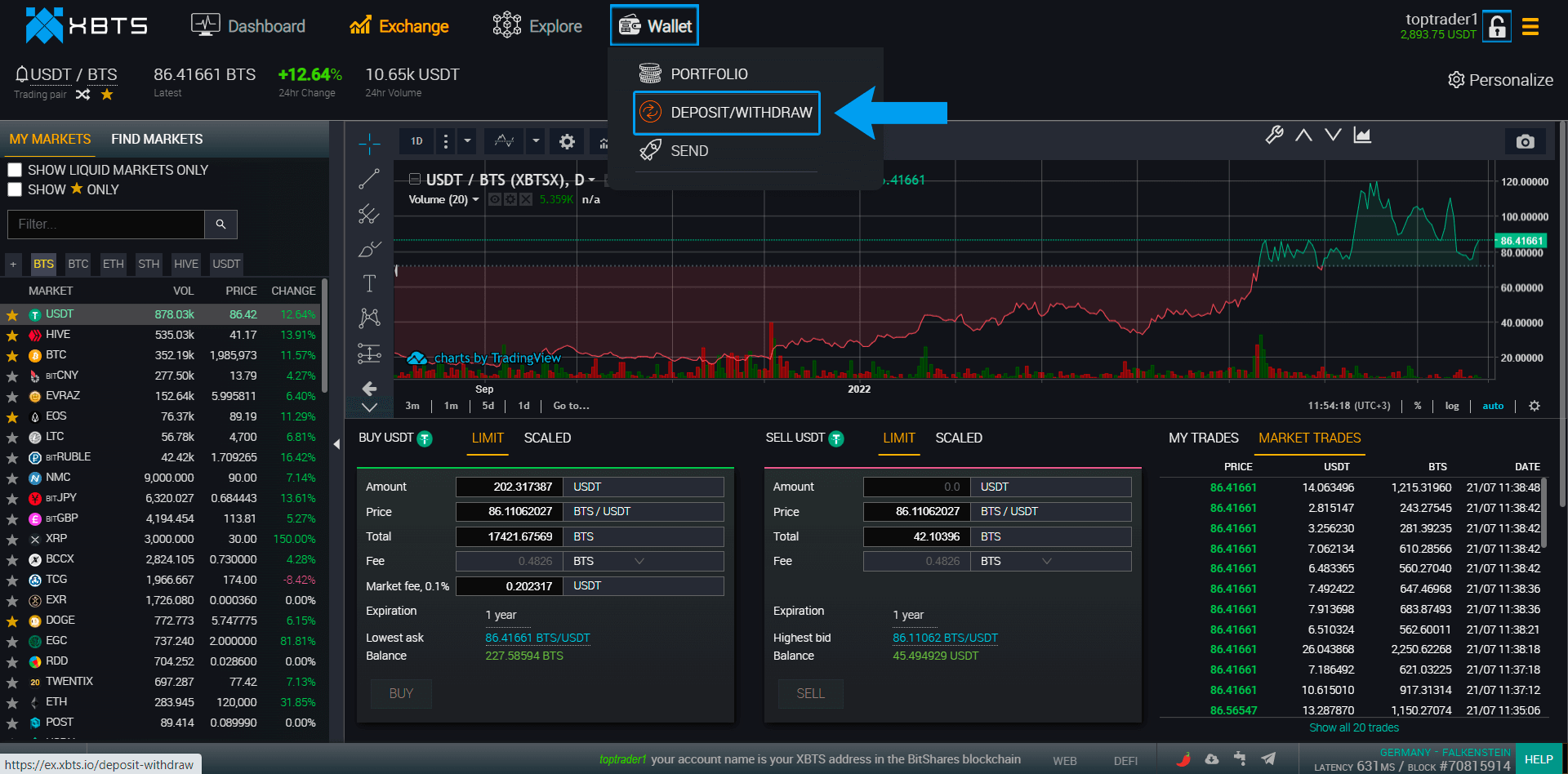Open Personalize settings
Image resolution: width=1568 pixels, height=774 pixels.
1500,80
